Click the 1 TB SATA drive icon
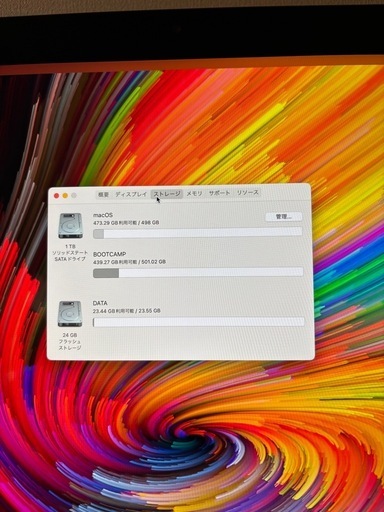 [70, 226]
